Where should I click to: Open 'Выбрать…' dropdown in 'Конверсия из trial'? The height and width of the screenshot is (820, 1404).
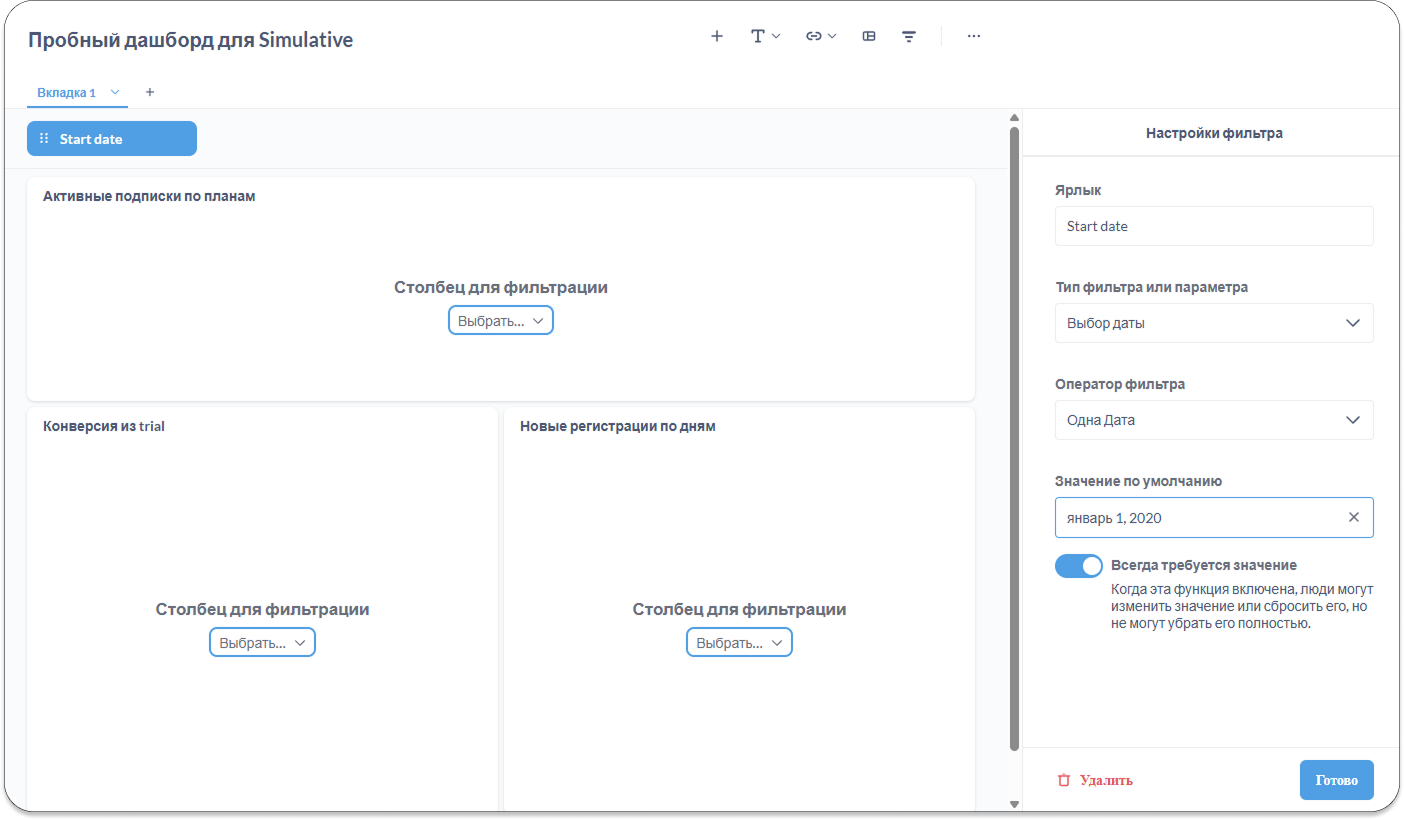click(262, 643)
